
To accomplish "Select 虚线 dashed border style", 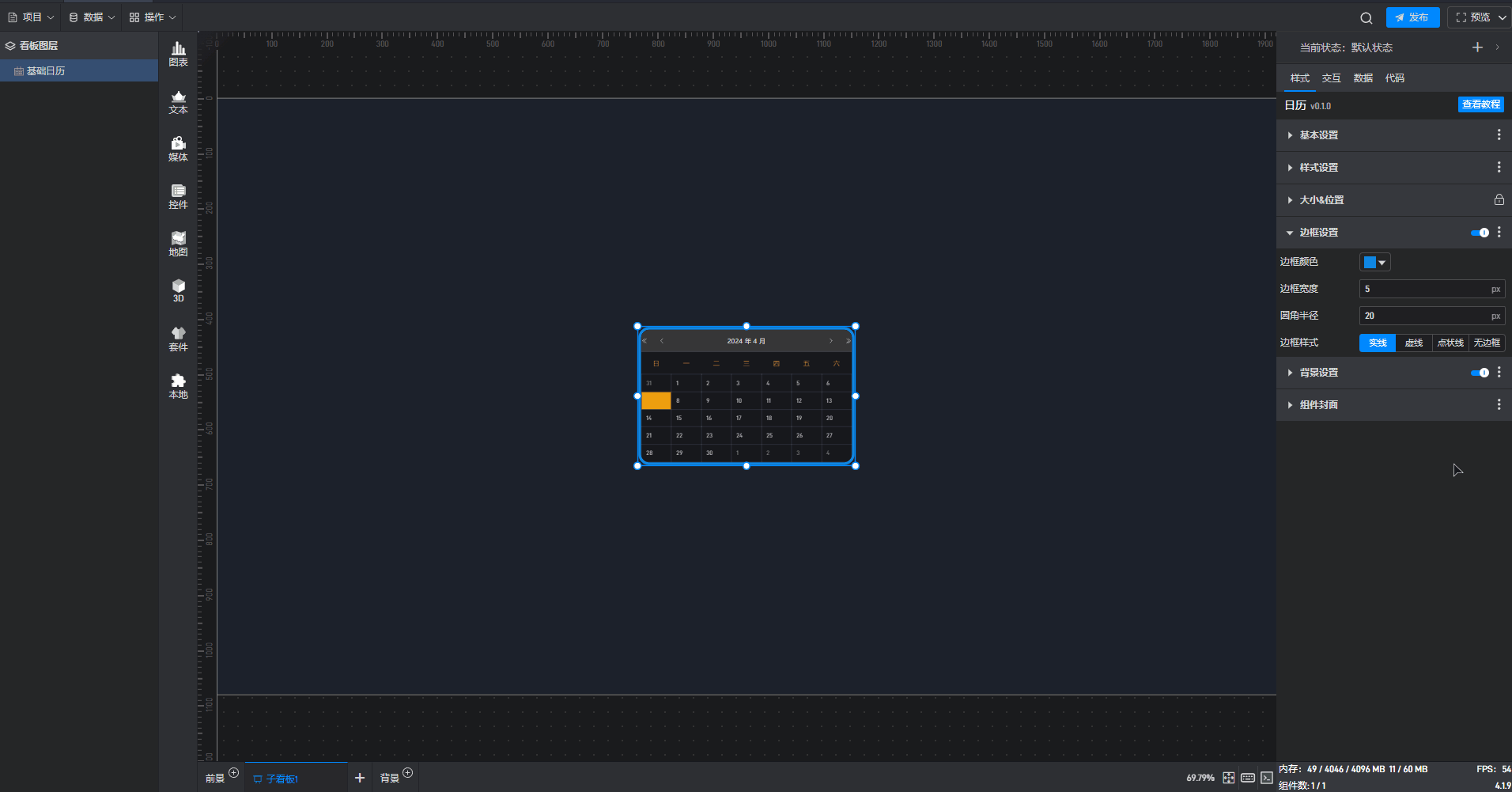I will tap(1413, 343).
